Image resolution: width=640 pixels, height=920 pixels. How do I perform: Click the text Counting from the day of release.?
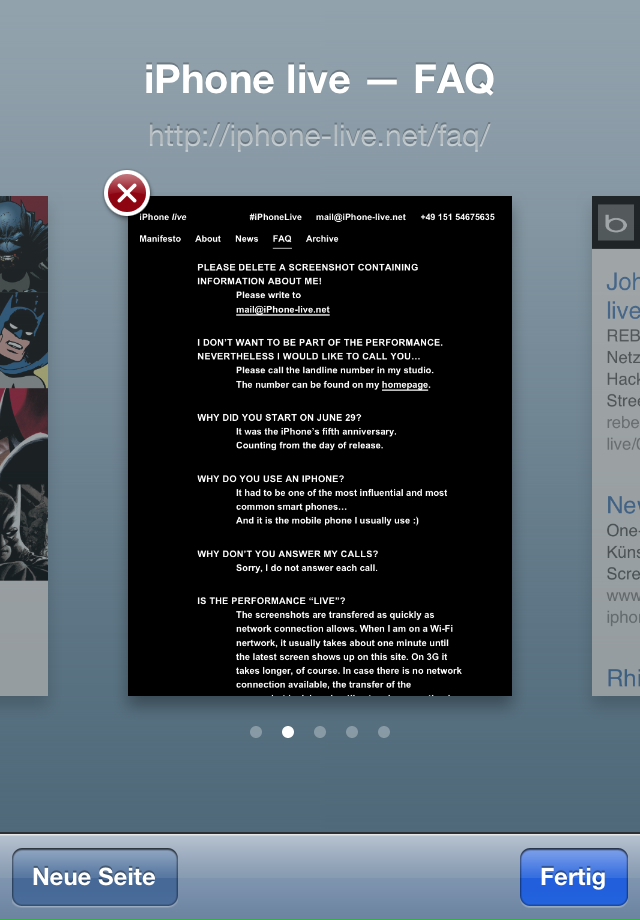pos(310,445)
